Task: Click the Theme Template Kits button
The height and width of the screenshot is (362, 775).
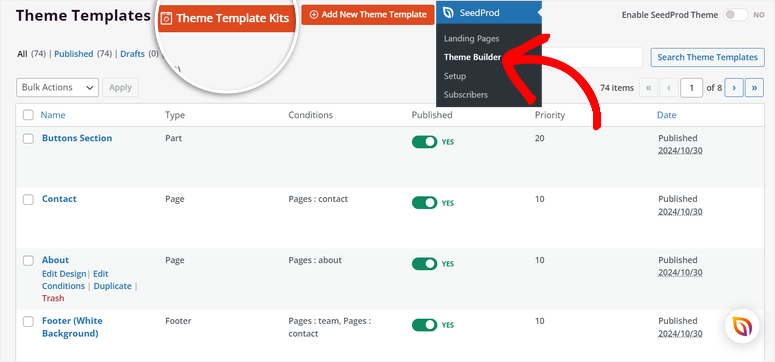Action: 226,18
